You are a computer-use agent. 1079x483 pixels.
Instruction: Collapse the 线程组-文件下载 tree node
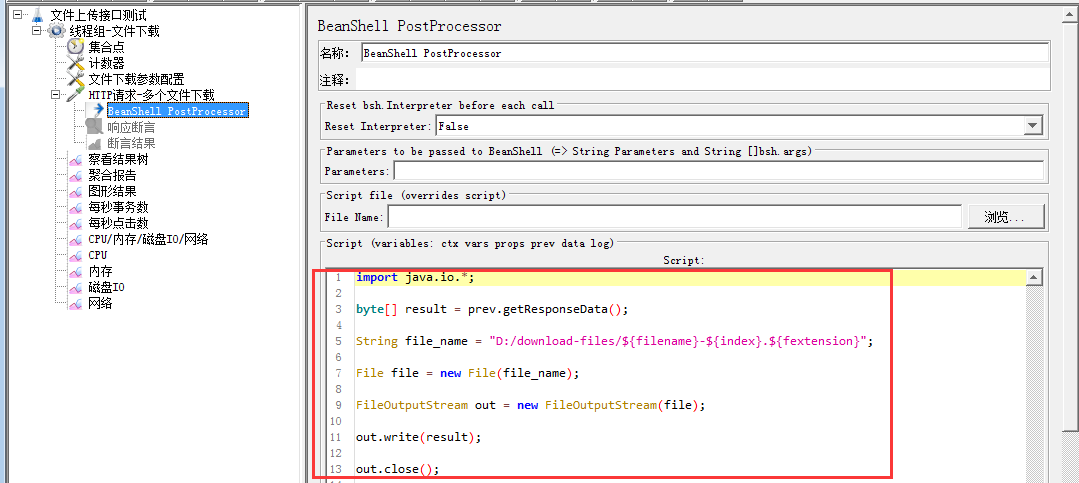click(x=36, y=31)
